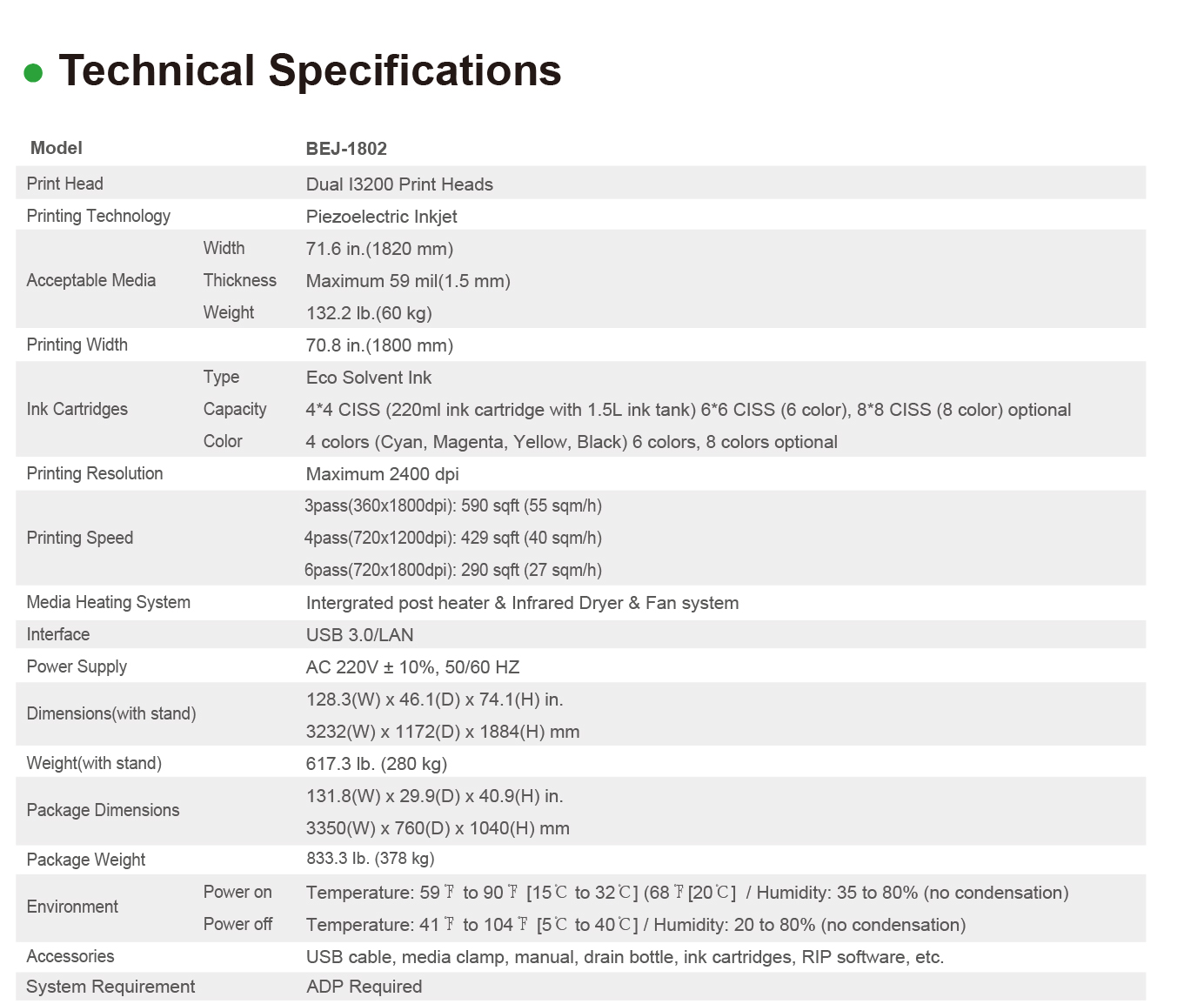Select the Maximum 2400 dpi resolution text
This screenshot has height=1004, width=1204.
382,474
